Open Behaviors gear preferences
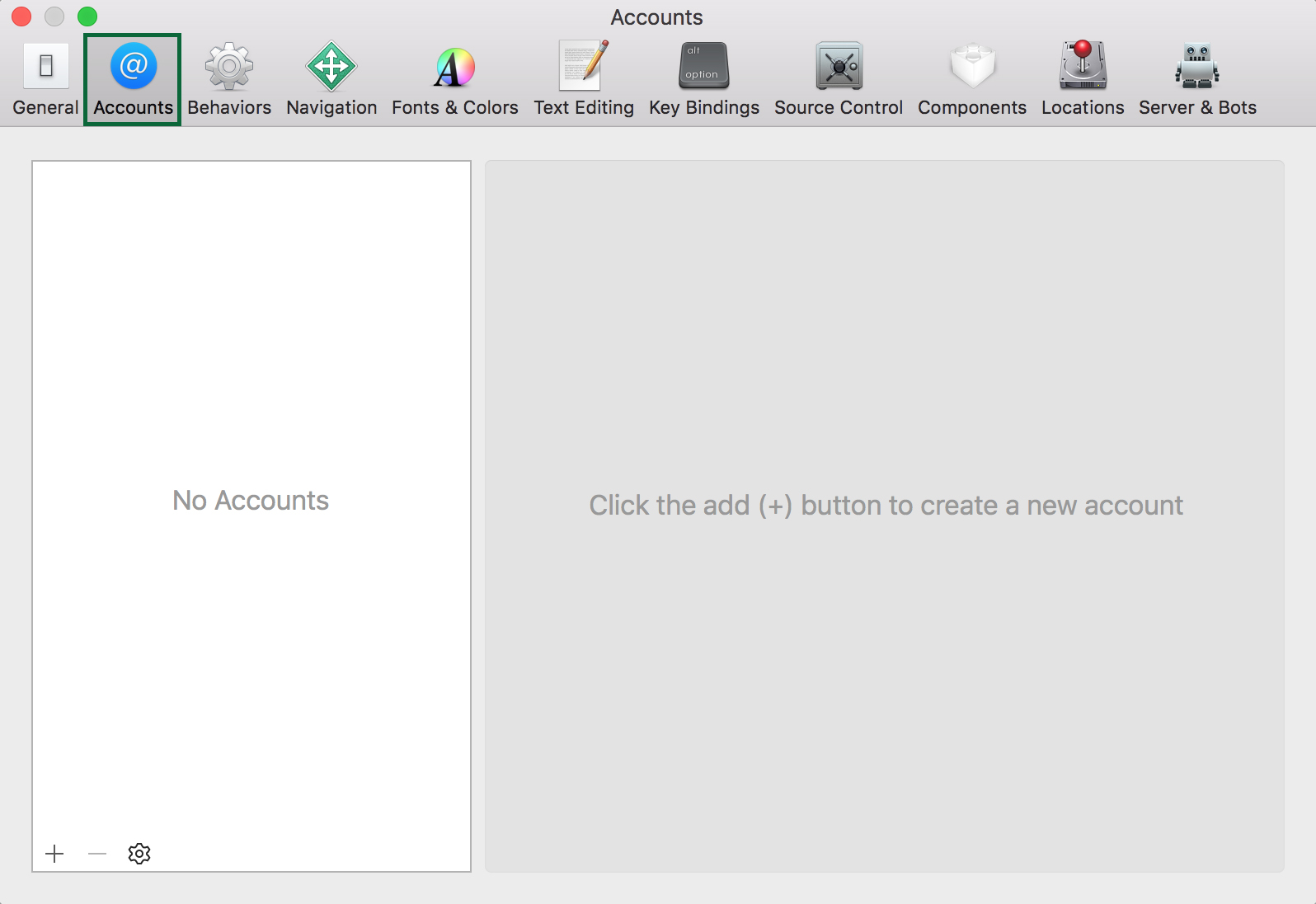Image resolution: width=1316 pixels, height=904 pixels. [x=229, y=80]
